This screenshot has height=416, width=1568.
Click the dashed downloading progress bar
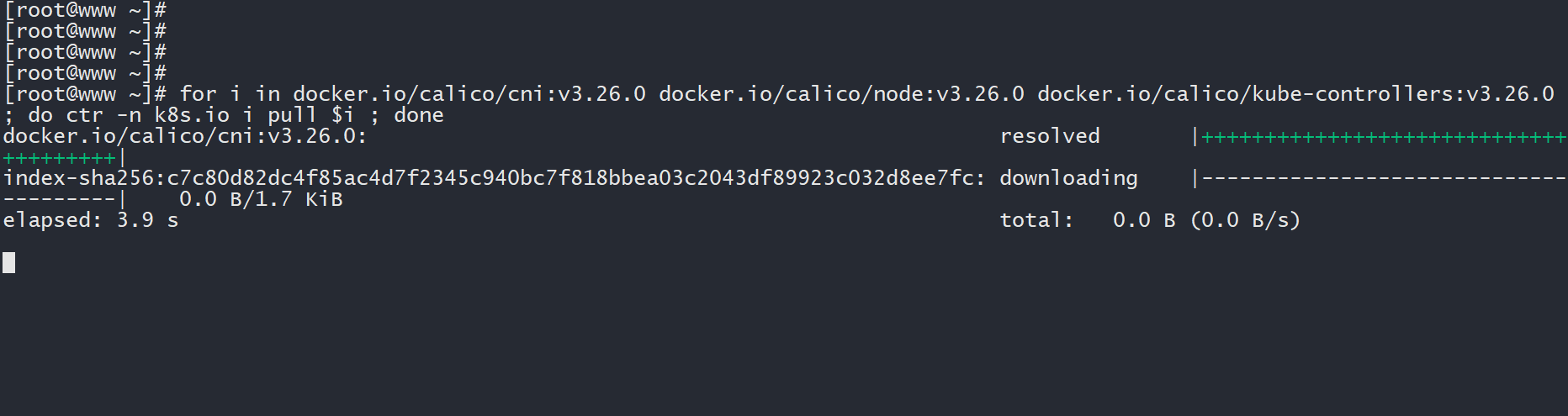[1383, 179]
